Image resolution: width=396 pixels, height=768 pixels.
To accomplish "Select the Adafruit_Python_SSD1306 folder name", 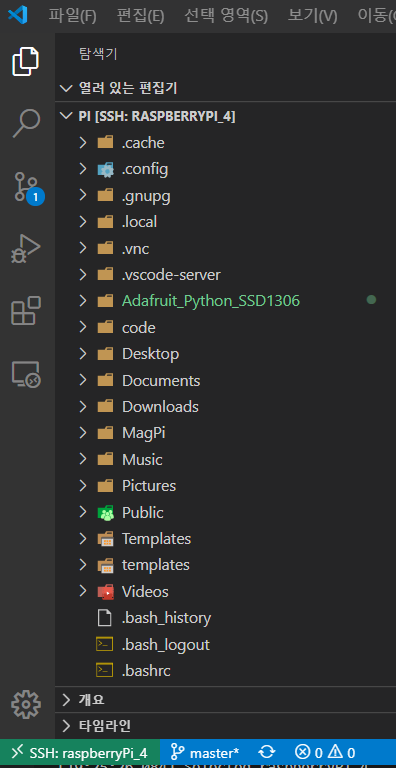I will click(211, 301).
